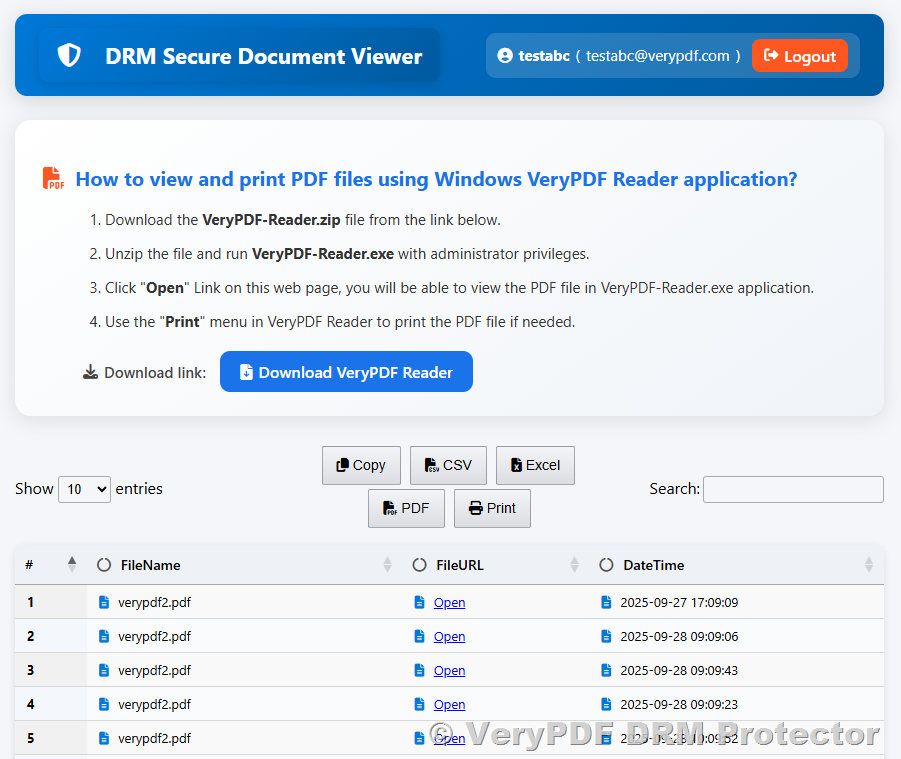This screenshot has width=901, height=759.
Task: Click file icon next to row 1 verypdf2.pdf
Action: pyautogui.click(x=104, y=602)
